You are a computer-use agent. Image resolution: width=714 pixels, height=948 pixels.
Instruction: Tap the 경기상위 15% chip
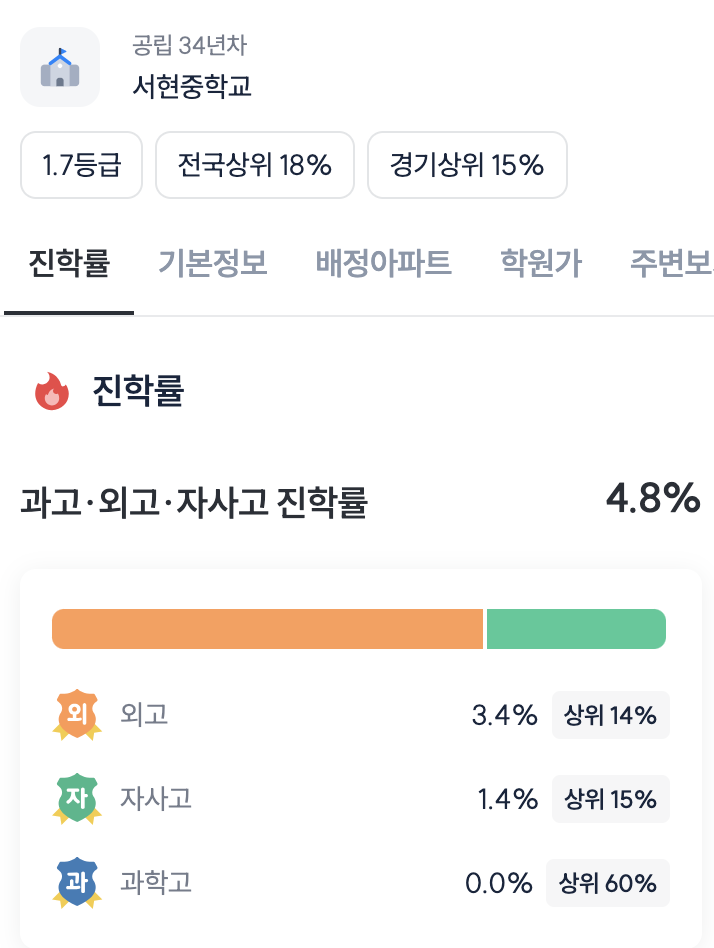pyautogui.click(x=467, y=165)
